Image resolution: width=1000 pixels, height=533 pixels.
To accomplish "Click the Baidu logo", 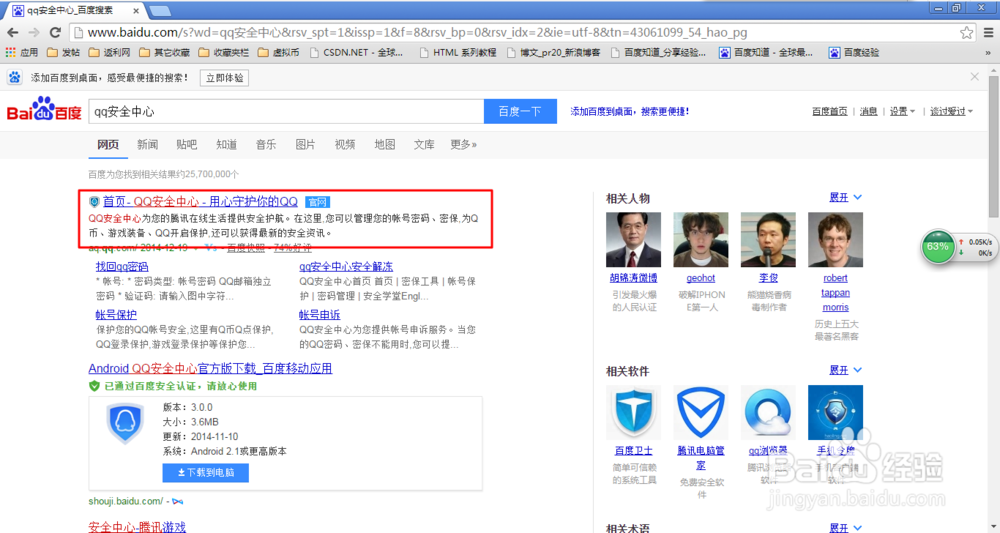I will coord(44,110).
